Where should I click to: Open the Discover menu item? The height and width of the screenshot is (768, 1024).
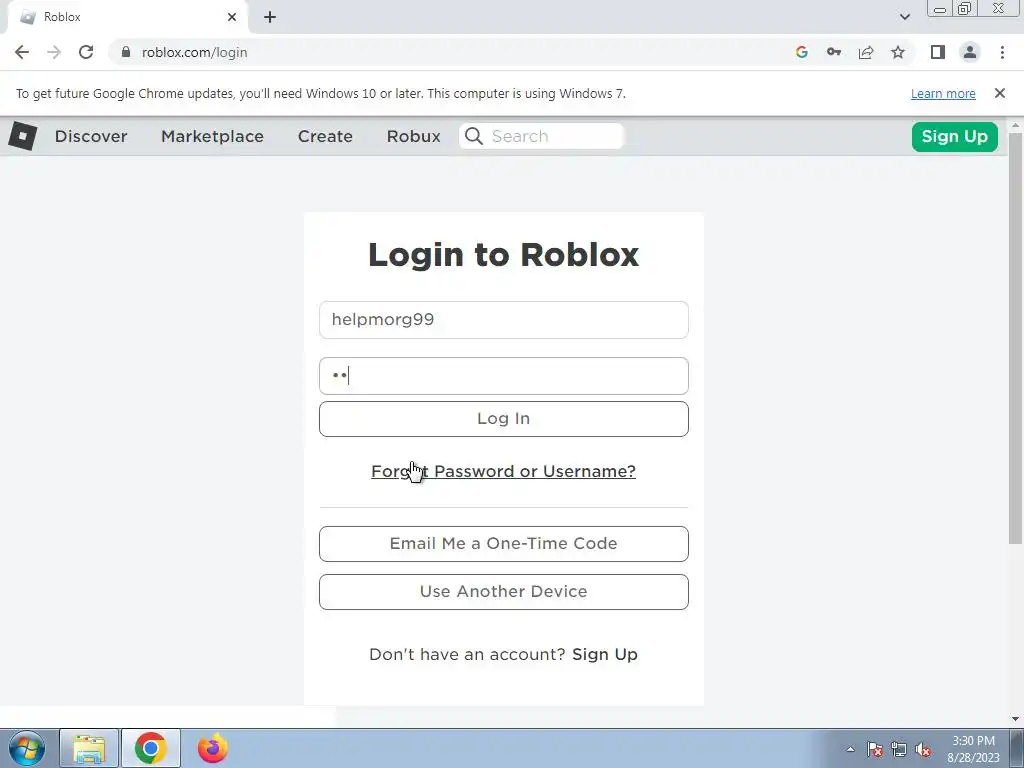[x=91, y=136]
